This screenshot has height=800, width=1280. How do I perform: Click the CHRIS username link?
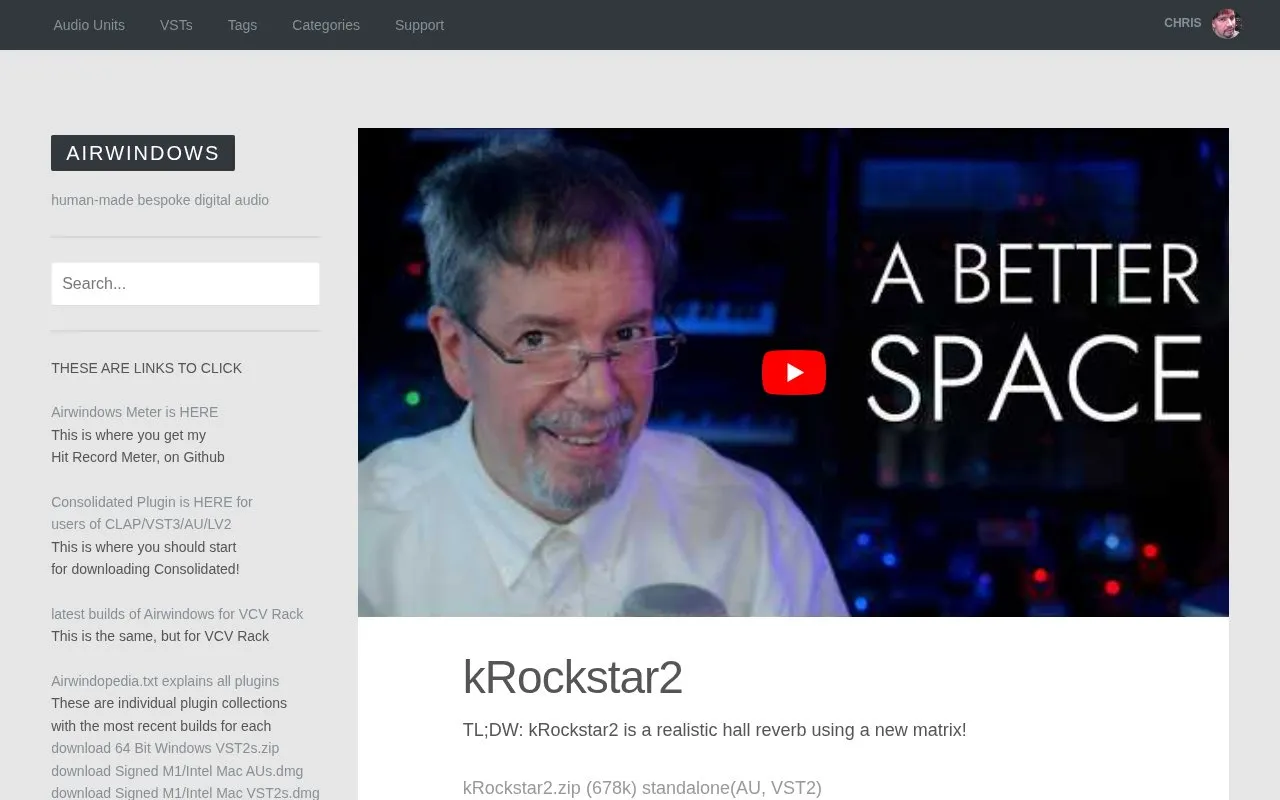coord(1182,23)
